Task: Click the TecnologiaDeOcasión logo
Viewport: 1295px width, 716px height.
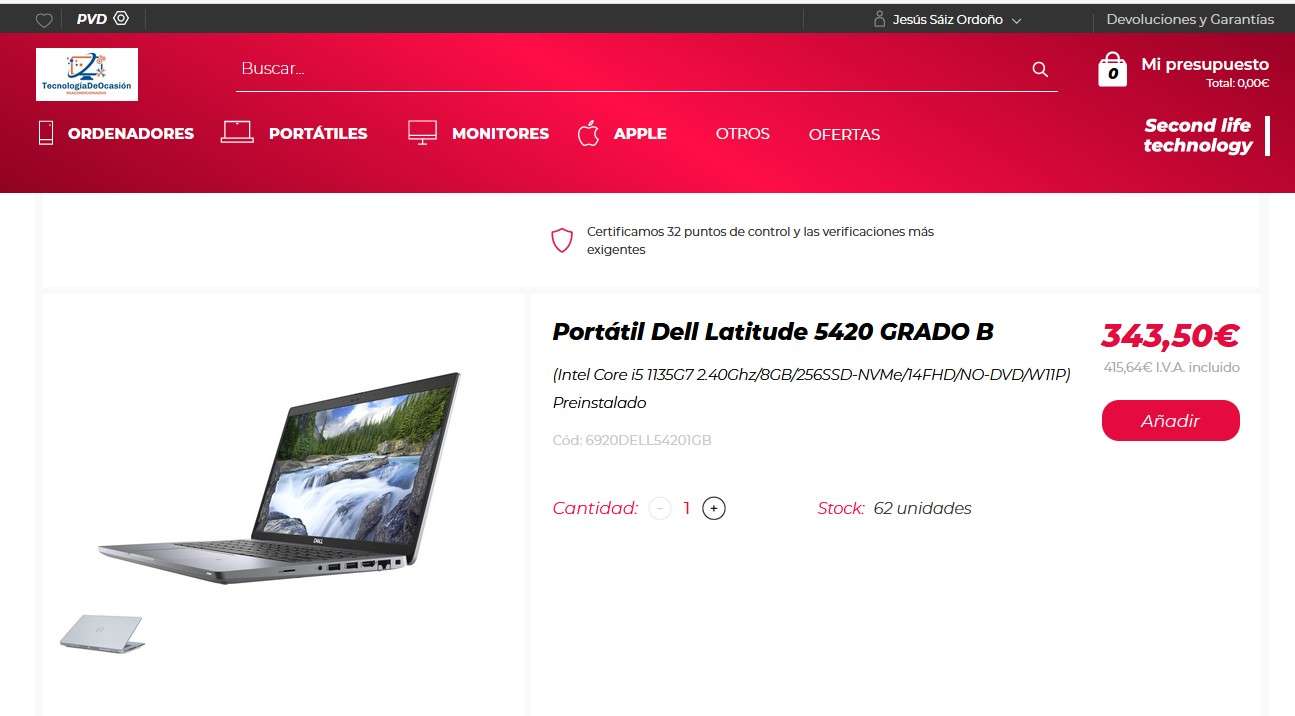Action: click(87, 74)
